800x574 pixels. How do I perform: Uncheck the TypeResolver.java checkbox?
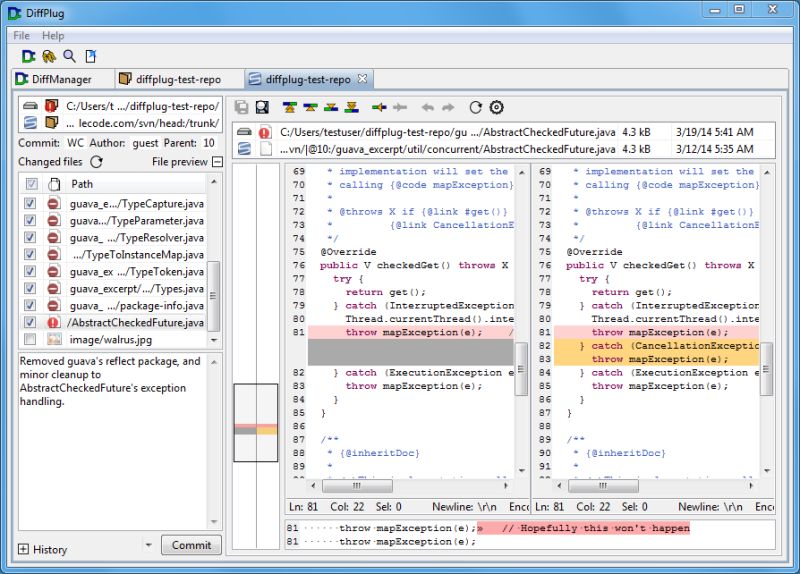(30, 237)
